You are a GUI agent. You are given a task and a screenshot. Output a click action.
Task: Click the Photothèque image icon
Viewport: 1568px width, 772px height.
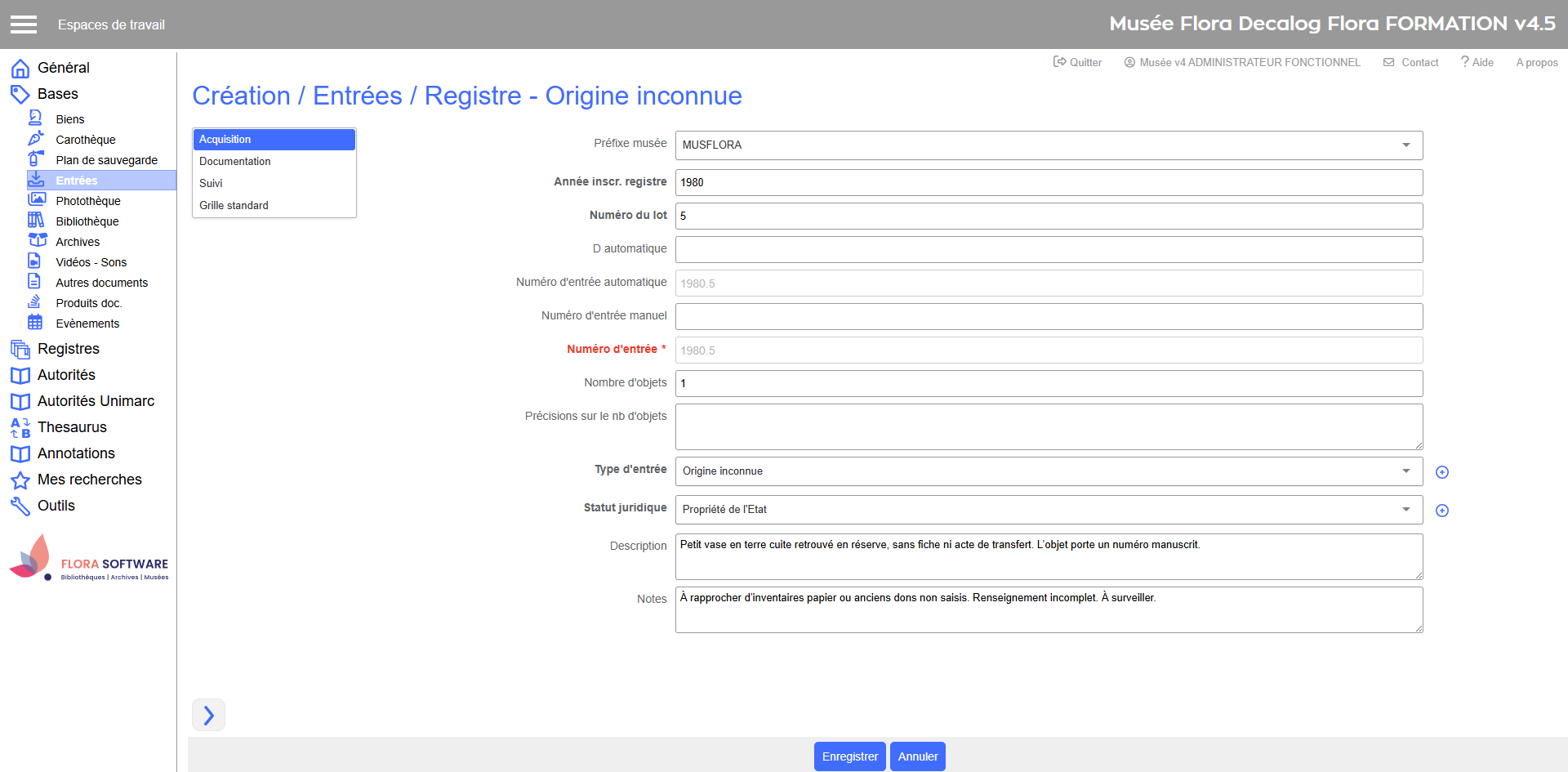point(37,199)
